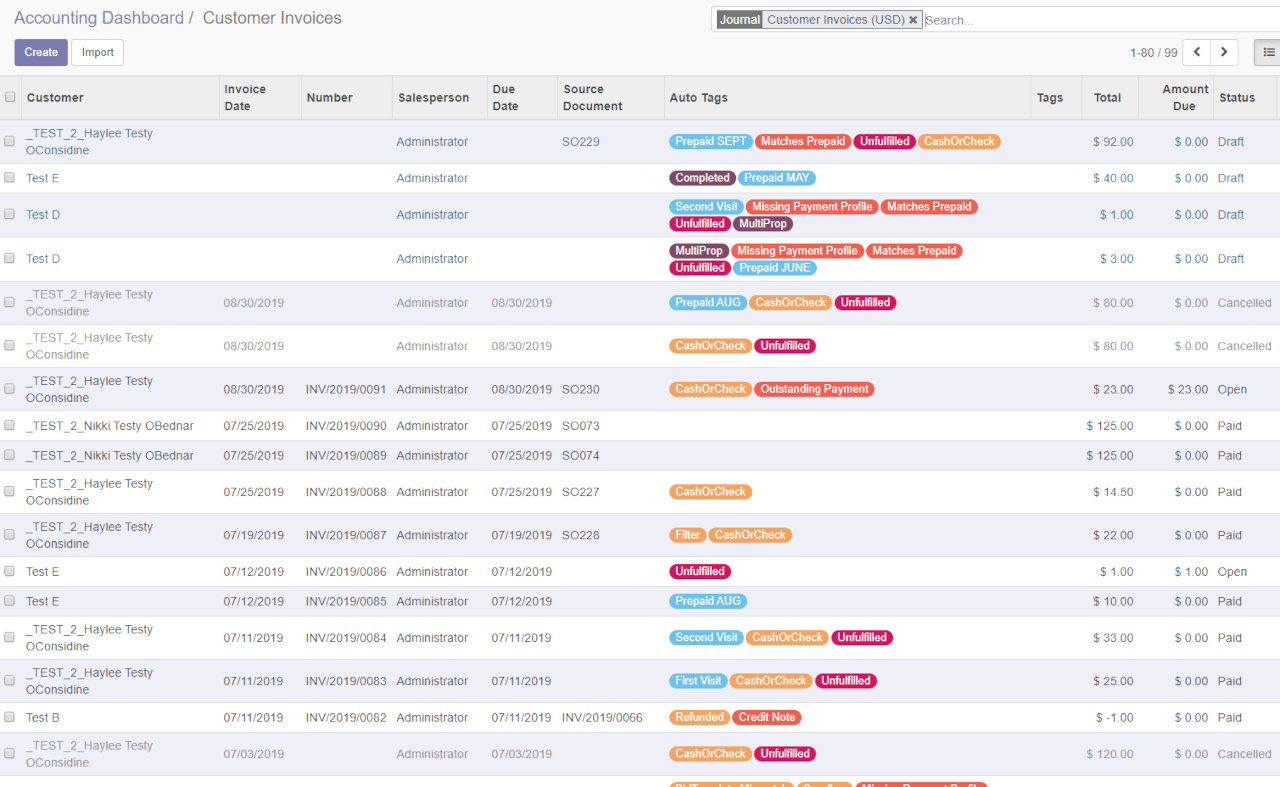The width and height of the screenshot is (1280, 787).
Task: Sort by Status column header
Action: (x=1236, y=97)
